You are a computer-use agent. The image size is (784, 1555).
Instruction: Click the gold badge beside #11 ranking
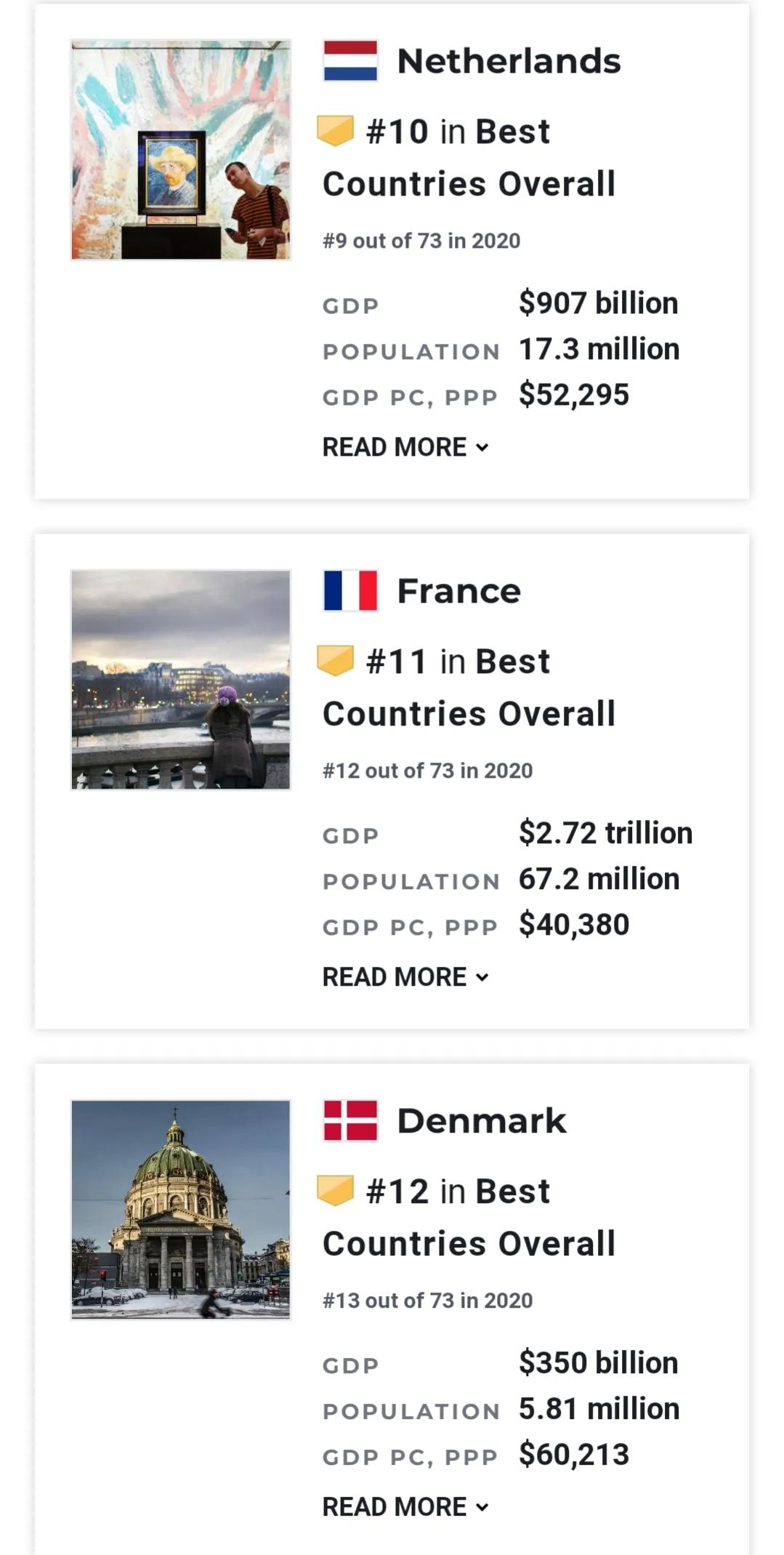(335, 661)
